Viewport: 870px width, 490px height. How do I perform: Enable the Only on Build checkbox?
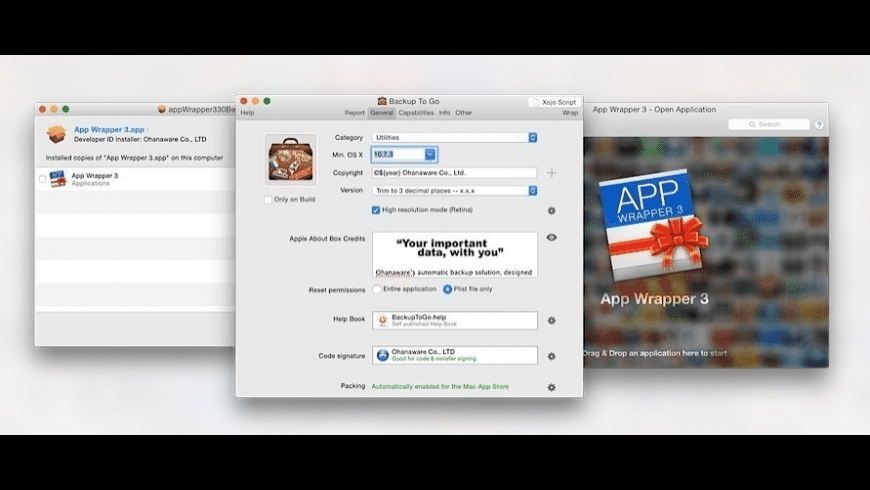(268, 200)
